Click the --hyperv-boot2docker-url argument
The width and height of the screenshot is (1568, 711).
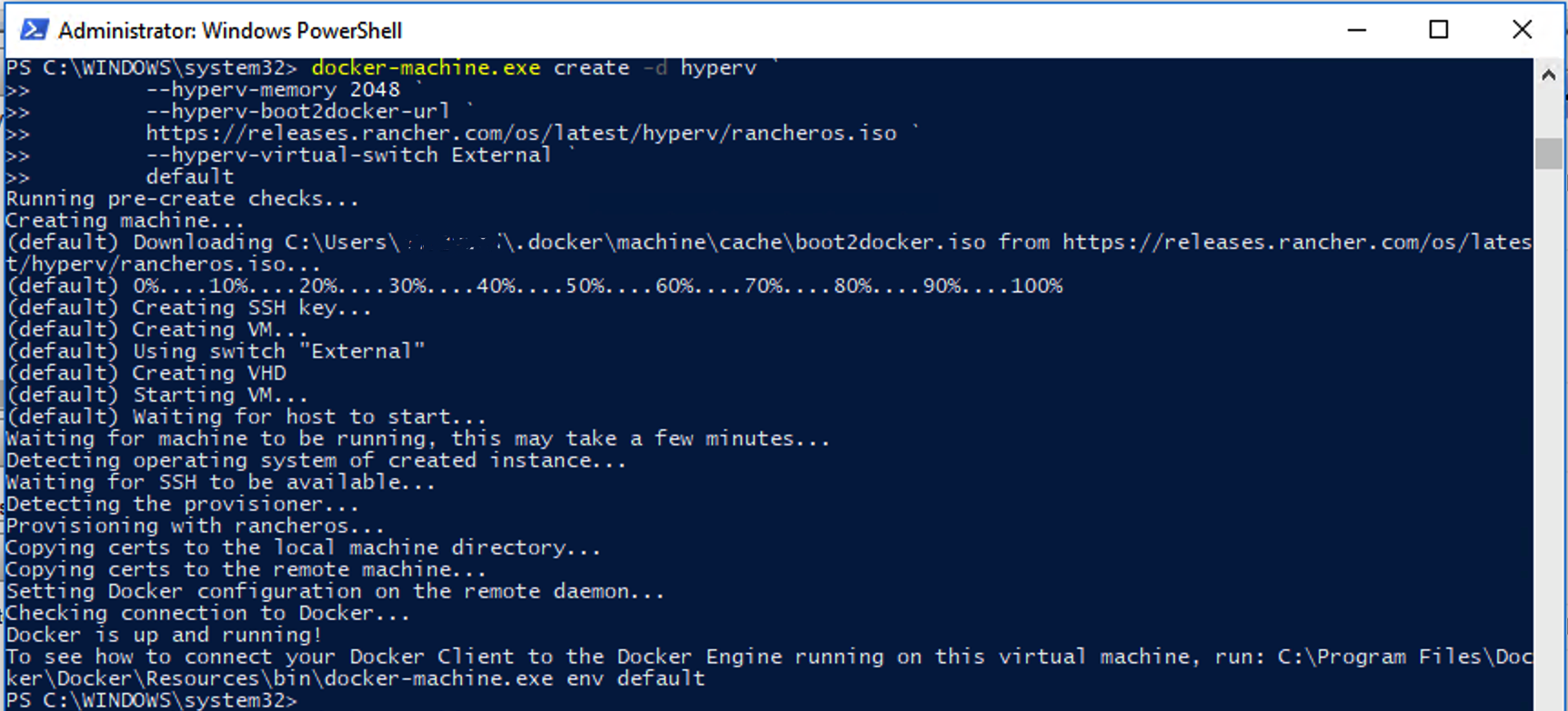[297, 112]
